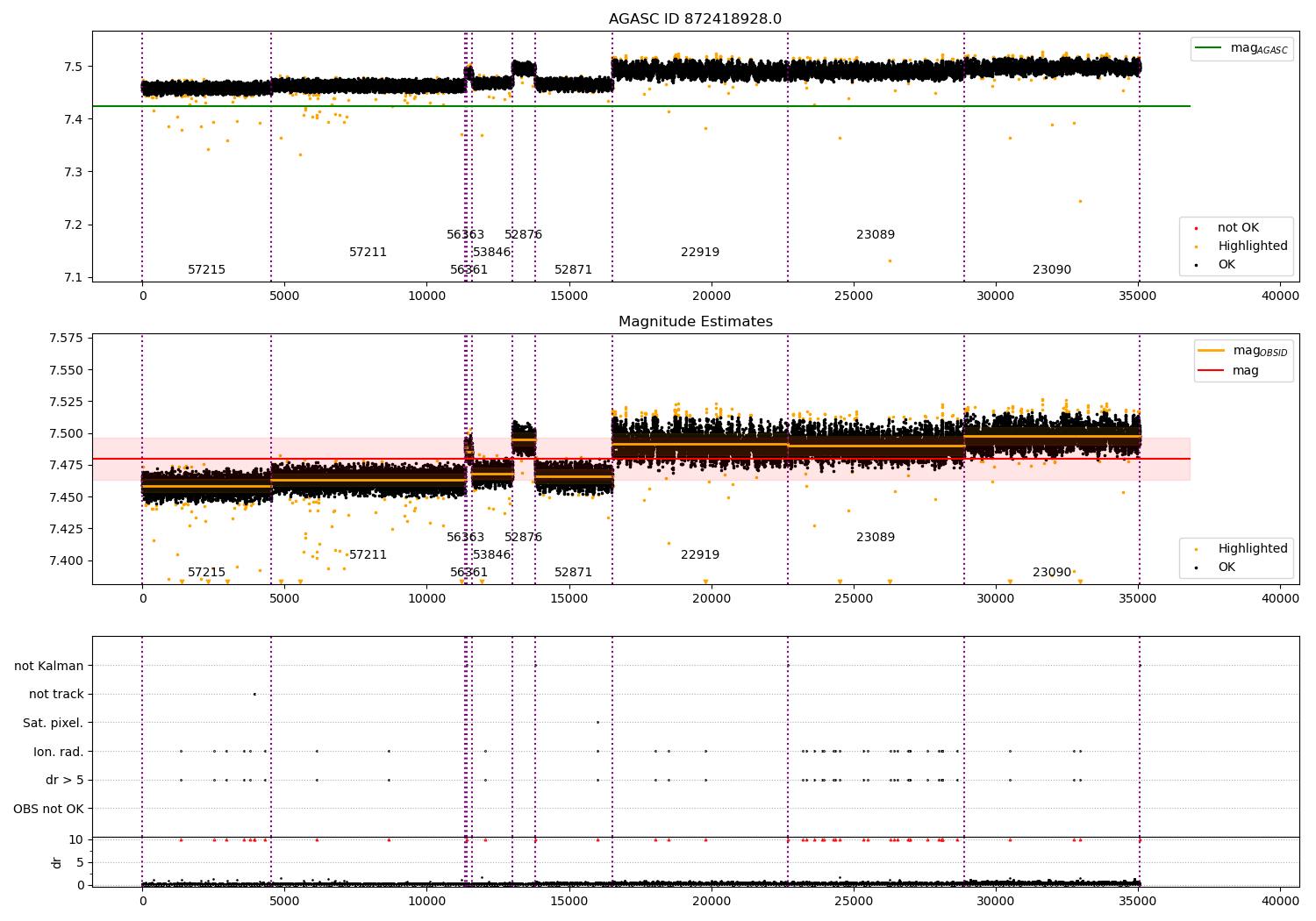This screenshot has width=1316, height=921.
Task: Click the rotated 'dr' y-axis label
Action: click(57, 862)
